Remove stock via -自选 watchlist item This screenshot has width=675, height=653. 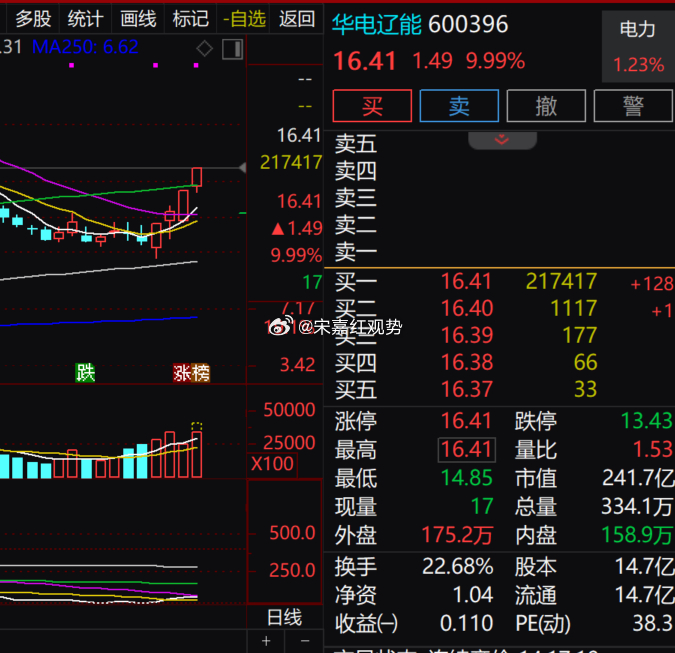[x=244, y=19]
